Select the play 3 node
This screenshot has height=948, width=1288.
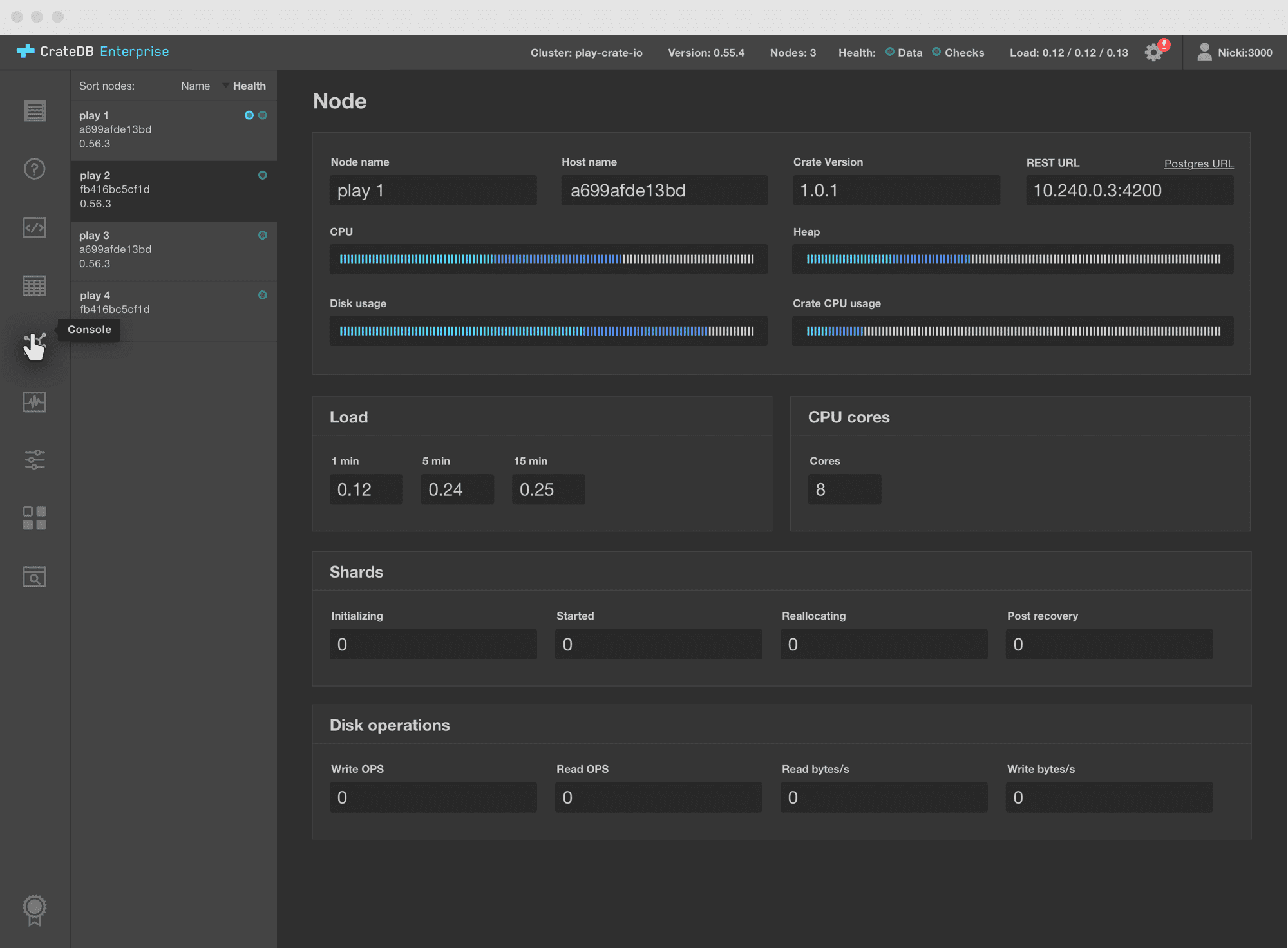(173, 250)
